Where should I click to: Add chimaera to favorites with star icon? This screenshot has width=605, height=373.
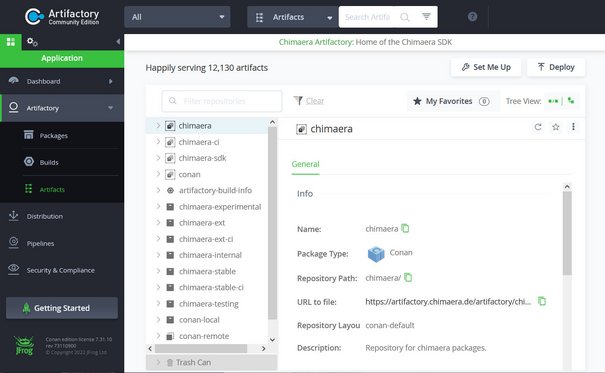coord(556,127)
